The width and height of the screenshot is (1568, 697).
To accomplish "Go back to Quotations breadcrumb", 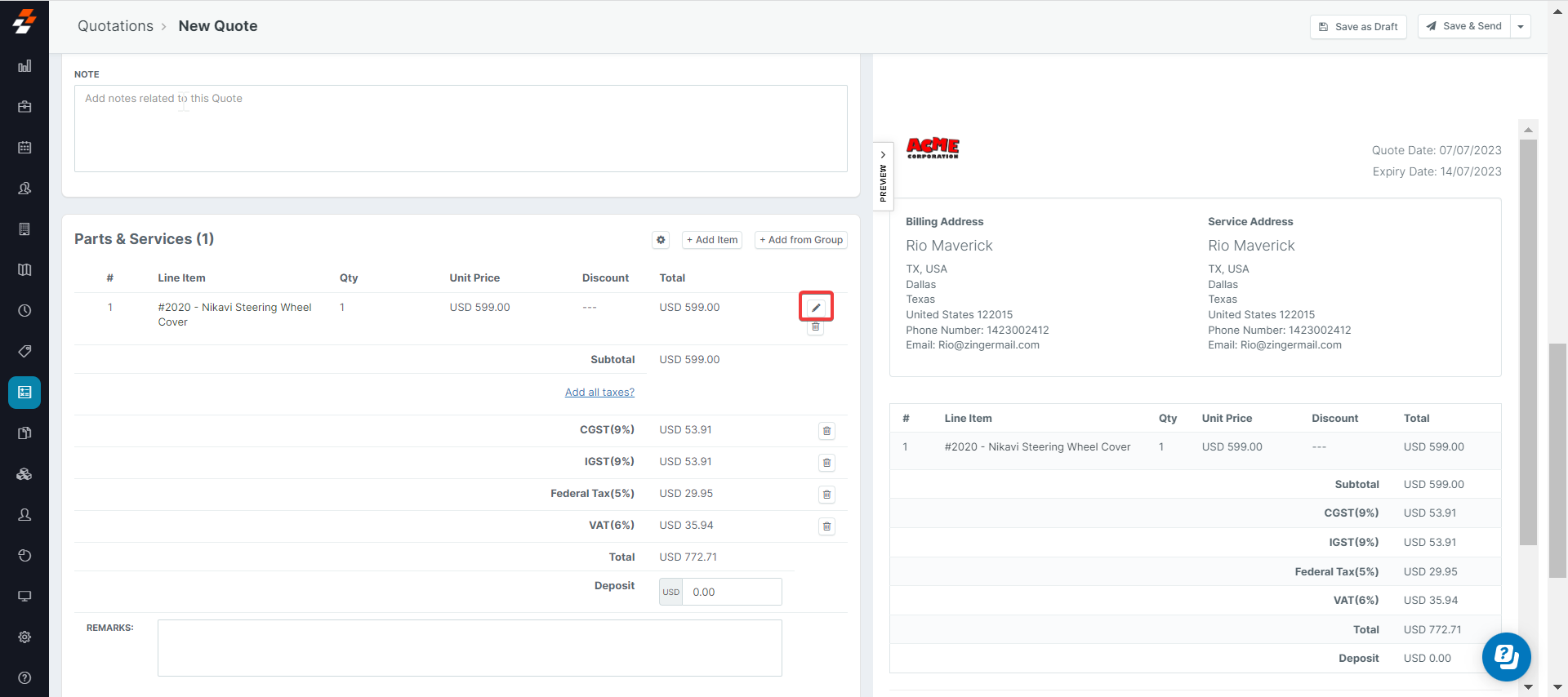I will (x=115, y=26).
